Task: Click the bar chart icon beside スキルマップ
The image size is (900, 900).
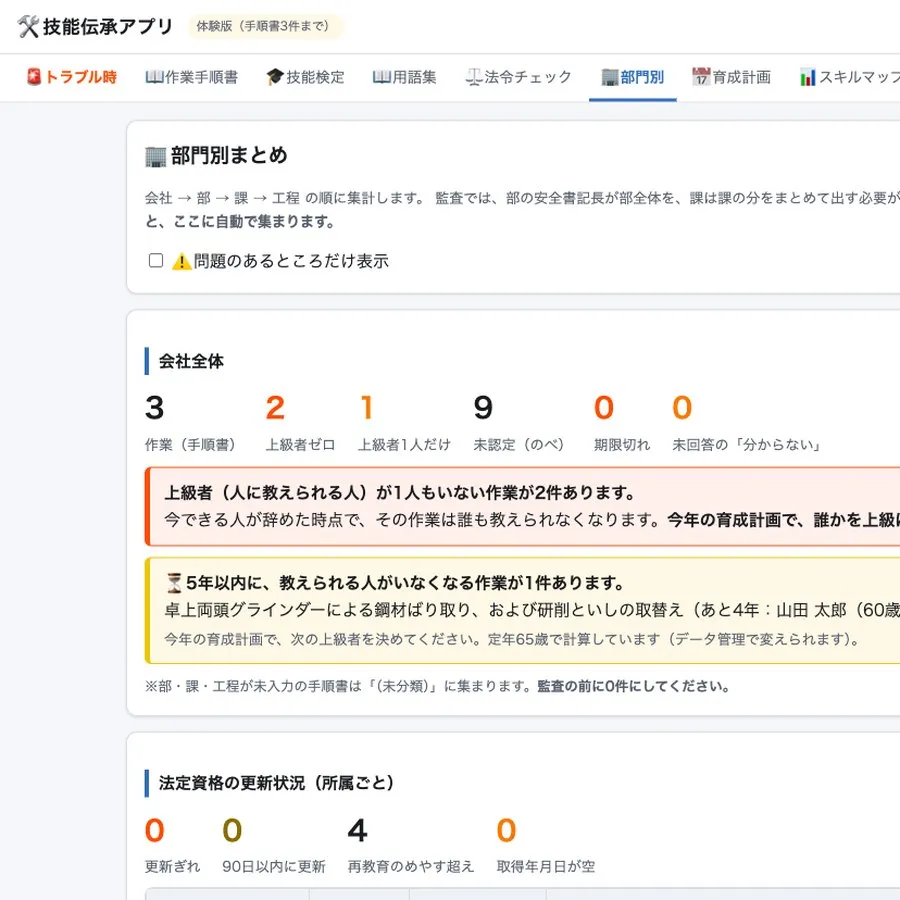Action: (x=808, y=77)
